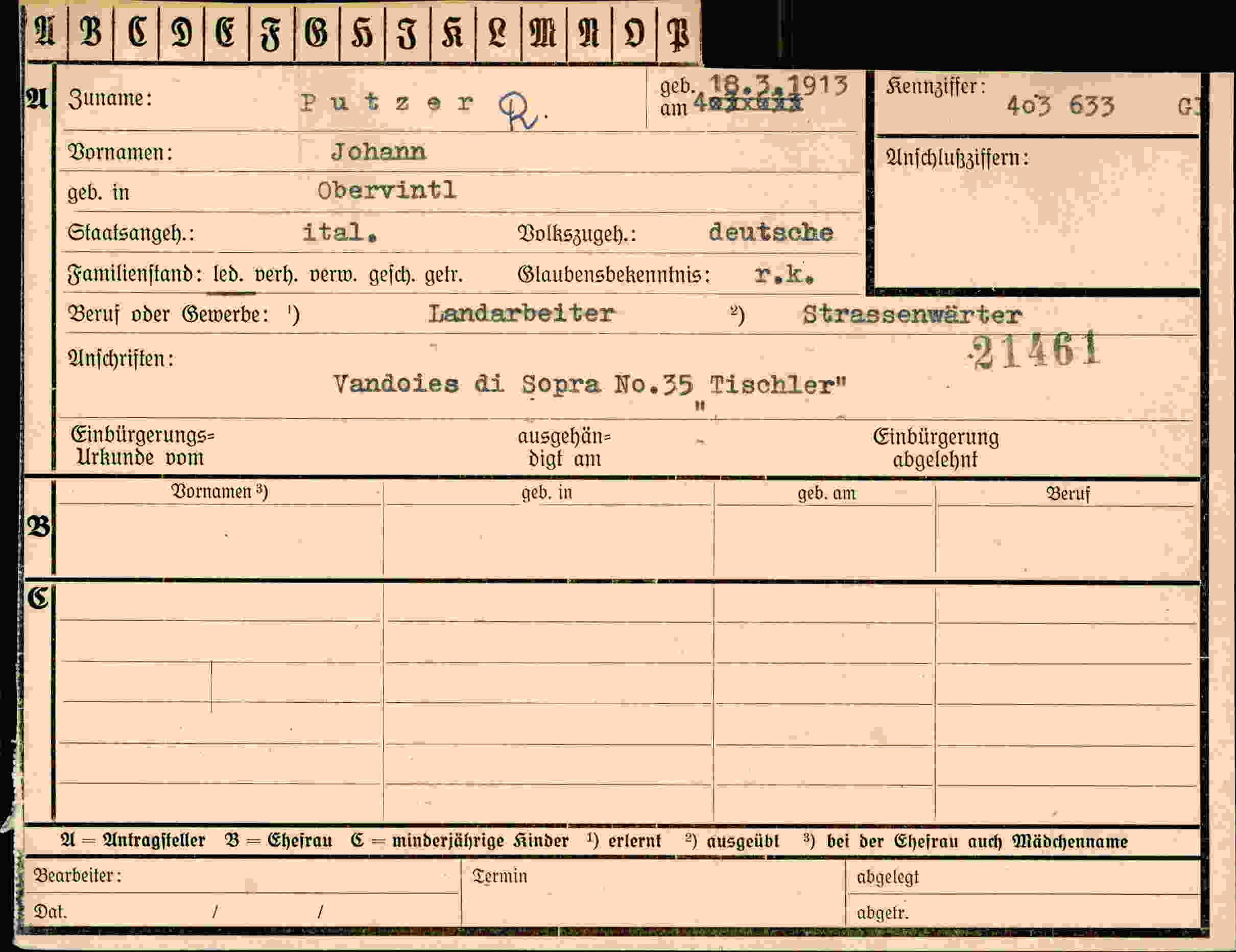Click the Volkszugeh. value deutsche
Image resolution: width=1236 pixels, height=952 pixels.
click(x=771, y=232)
